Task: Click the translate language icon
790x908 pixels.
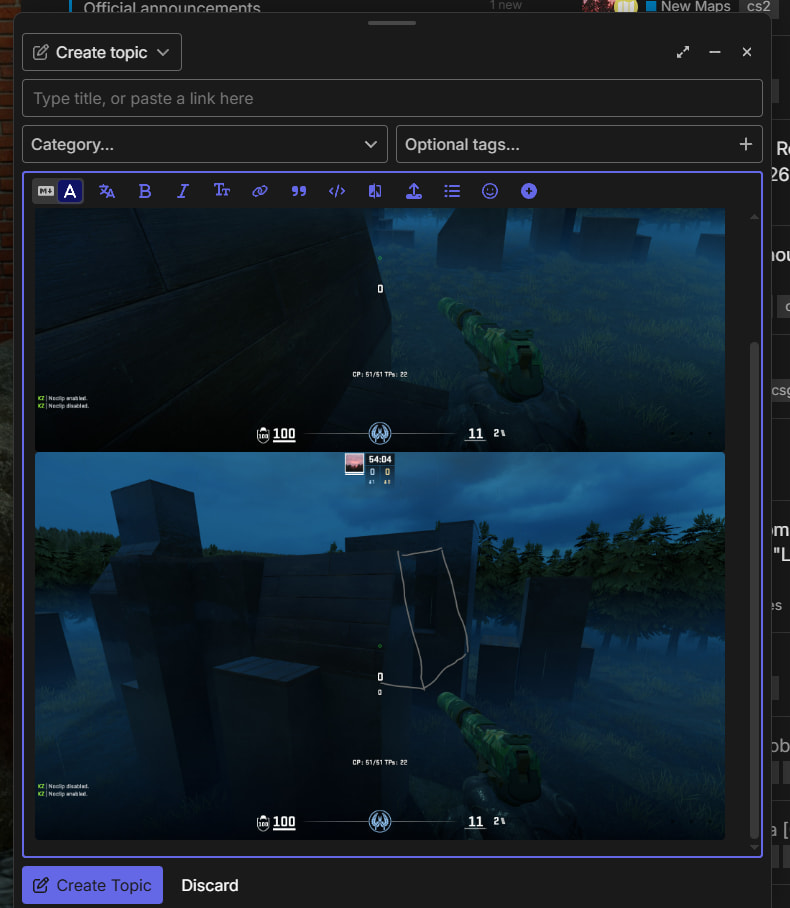Action: [x=107, y=191]
